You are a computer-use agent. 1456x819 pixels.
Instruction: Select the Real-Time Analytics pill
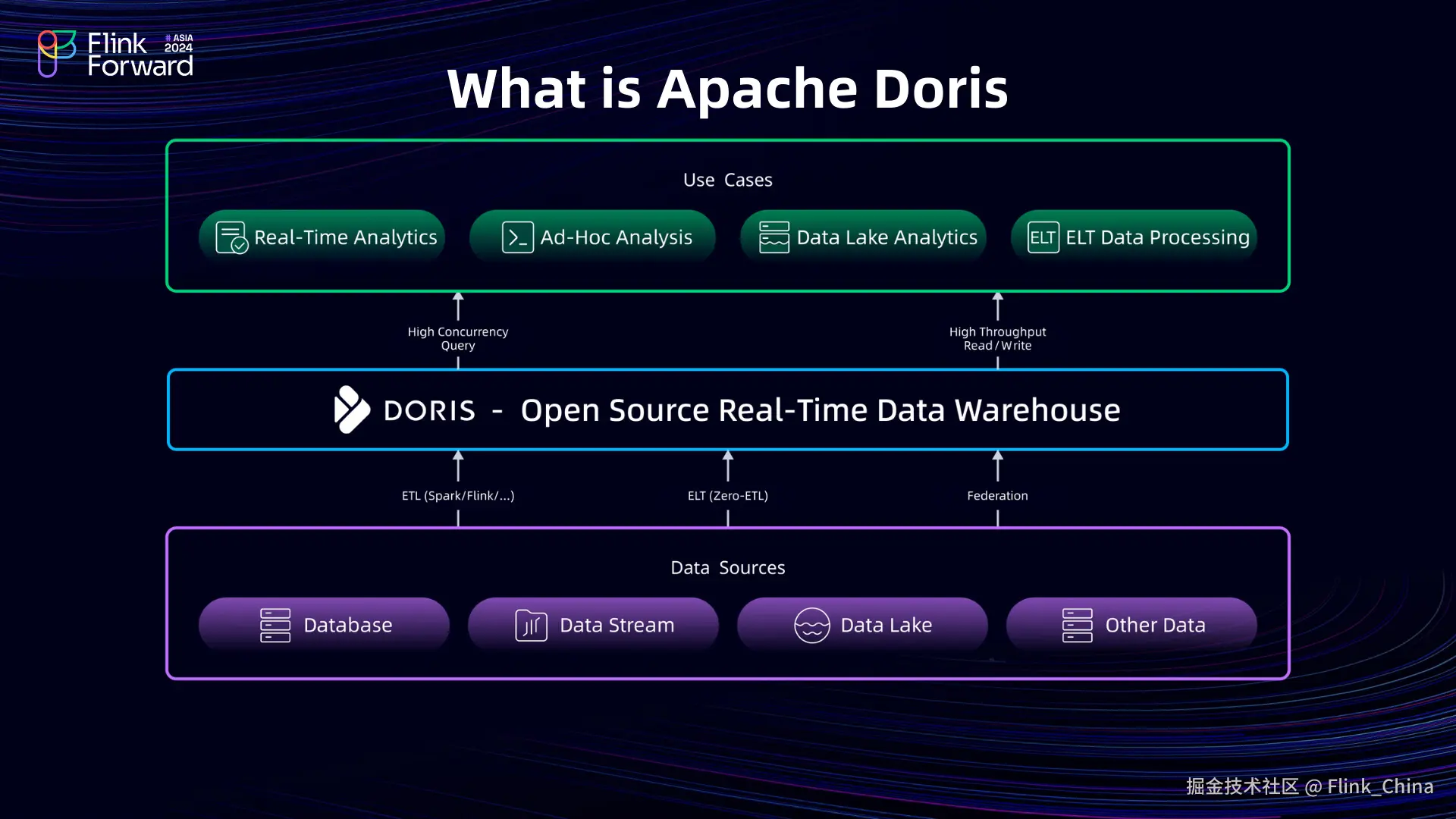[x=322, y=237]
